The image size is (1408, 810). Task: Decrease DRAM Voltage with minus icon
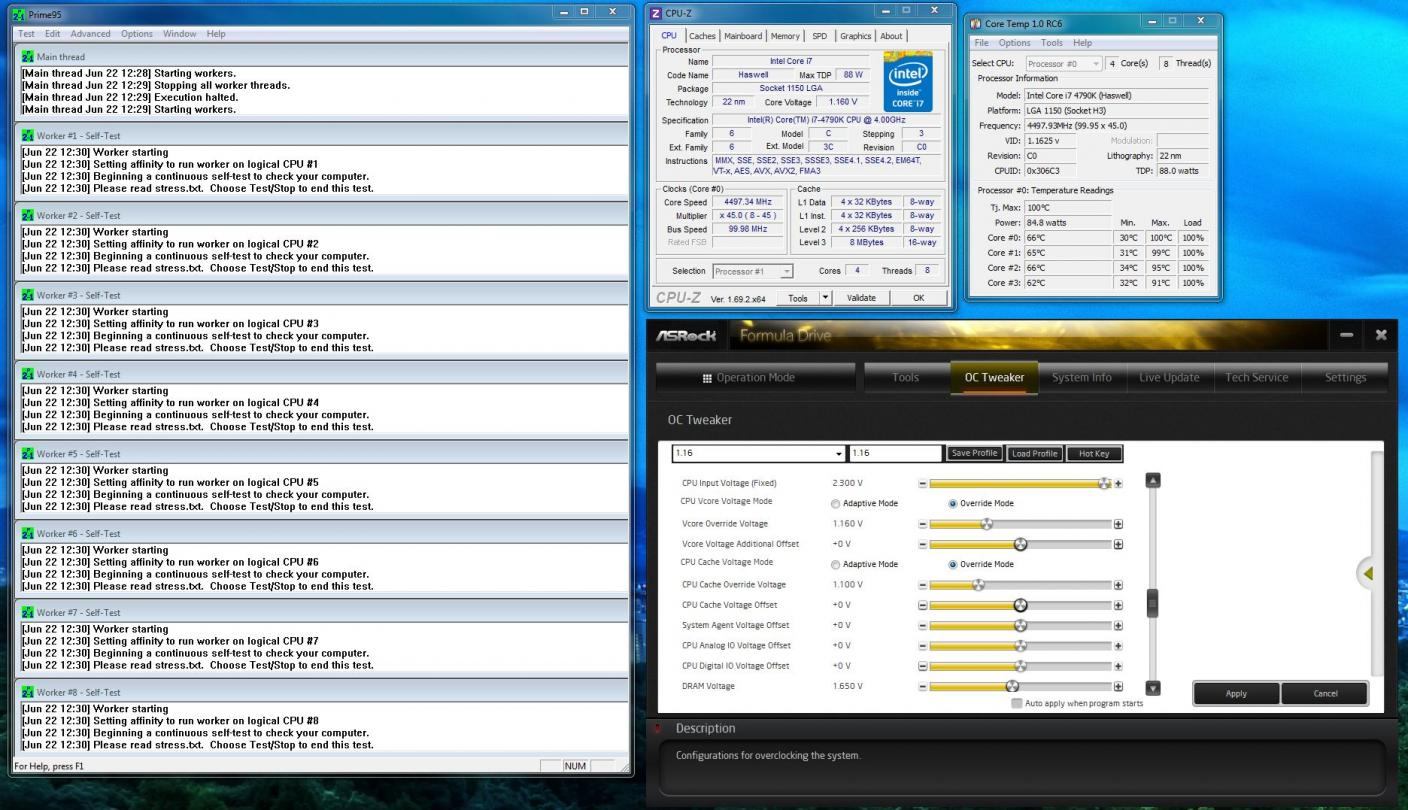click(922, 687)
